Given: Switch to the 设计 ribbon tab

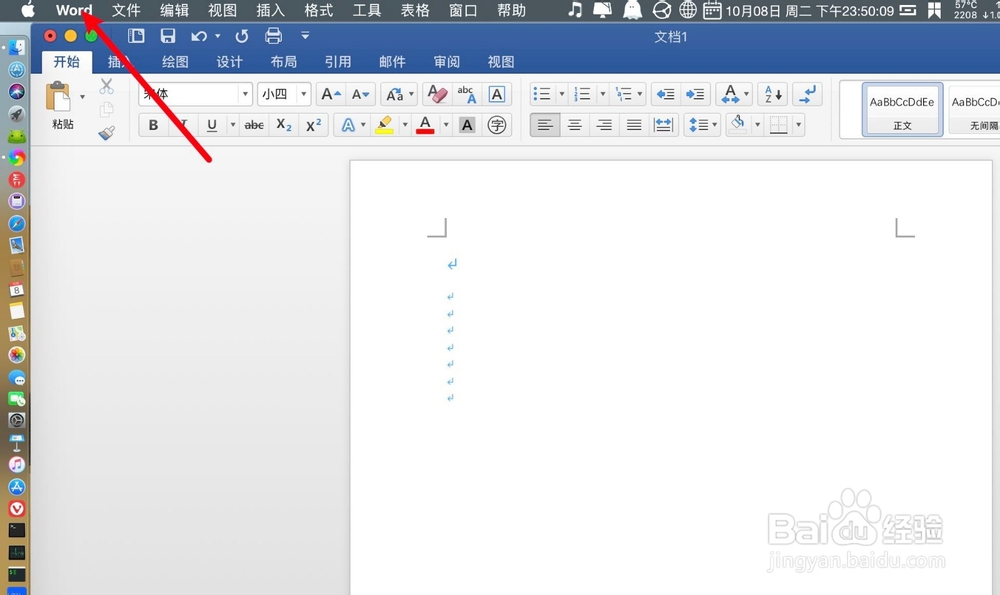Looking at the screenshot, I should click(x=230, y=62).
